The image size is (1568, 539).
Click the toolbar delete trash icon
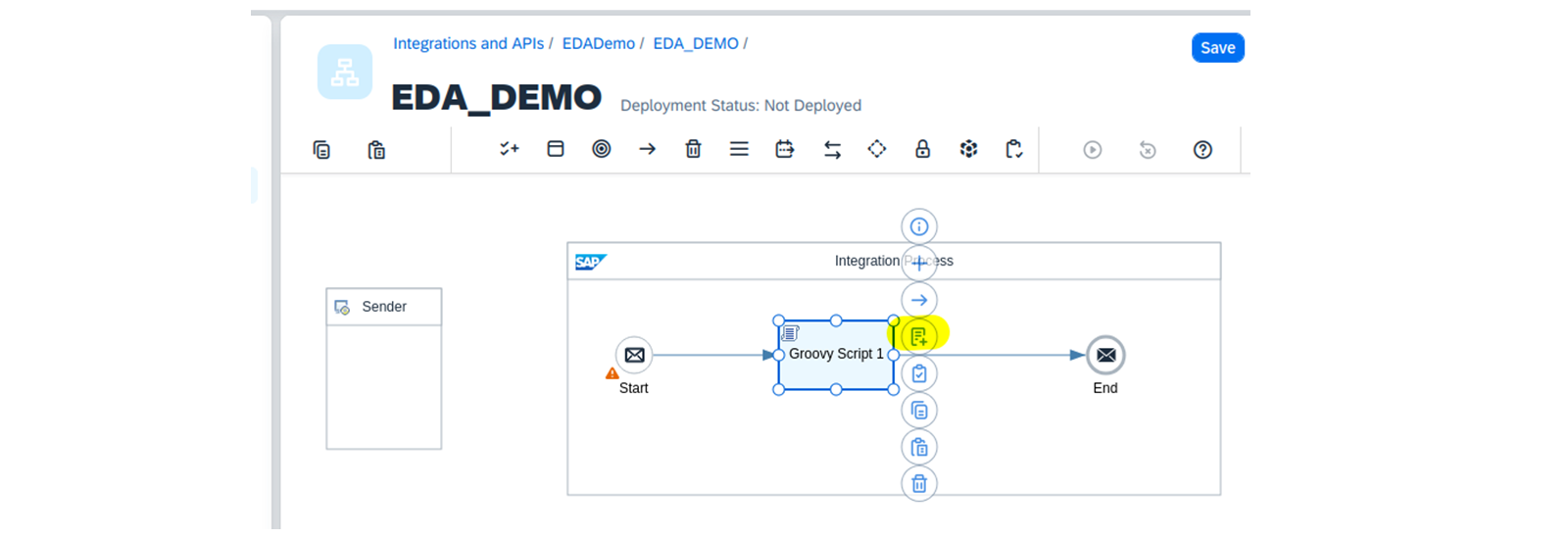tap(693, 149)
